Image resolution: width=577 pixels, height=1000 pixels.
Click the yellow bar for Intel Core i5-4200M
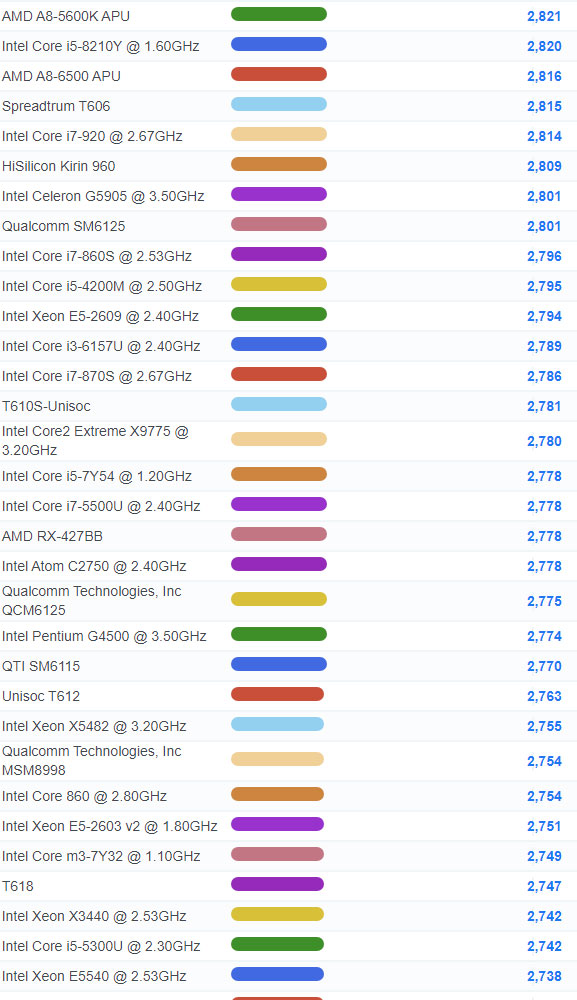(279, 284)
